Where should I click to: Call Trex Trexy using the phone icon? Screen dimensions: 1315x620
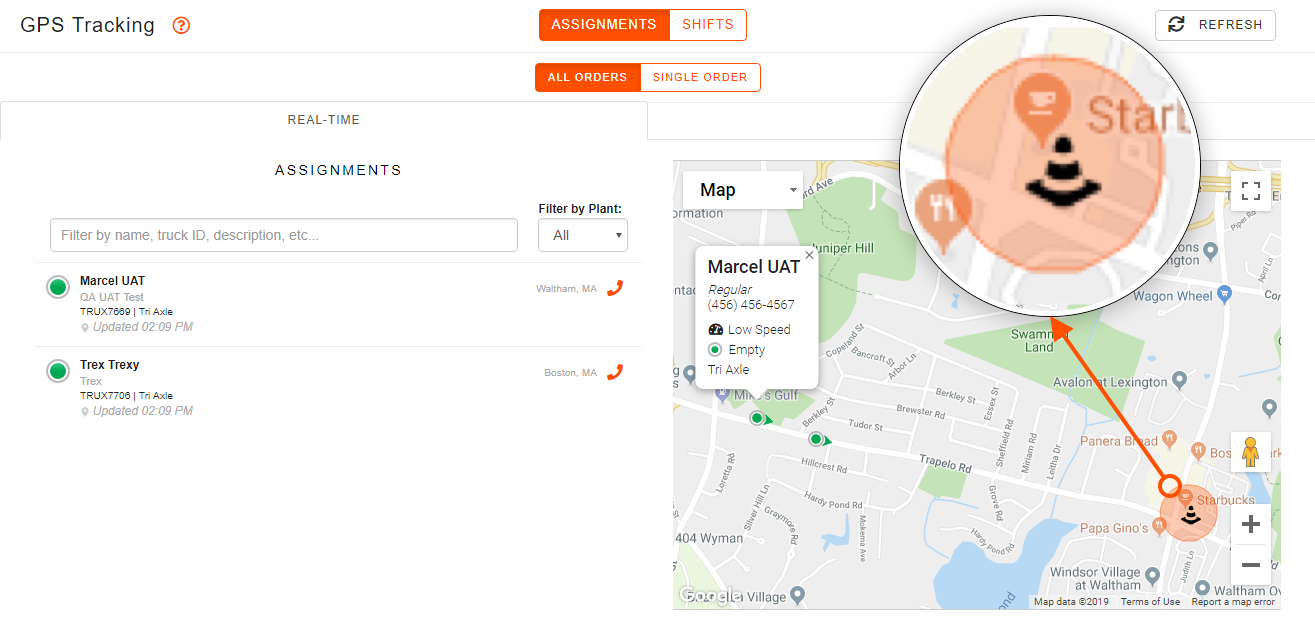tap(615, 372)
